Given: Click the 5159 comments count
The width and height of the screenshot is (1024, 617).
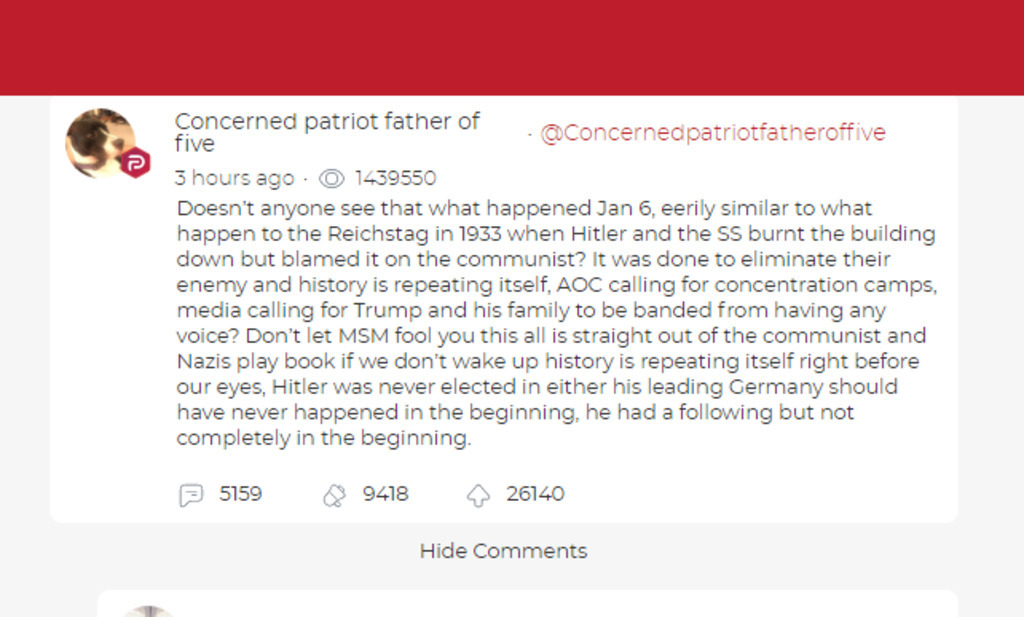Looking at the screenshot, I should pos(240,494).
